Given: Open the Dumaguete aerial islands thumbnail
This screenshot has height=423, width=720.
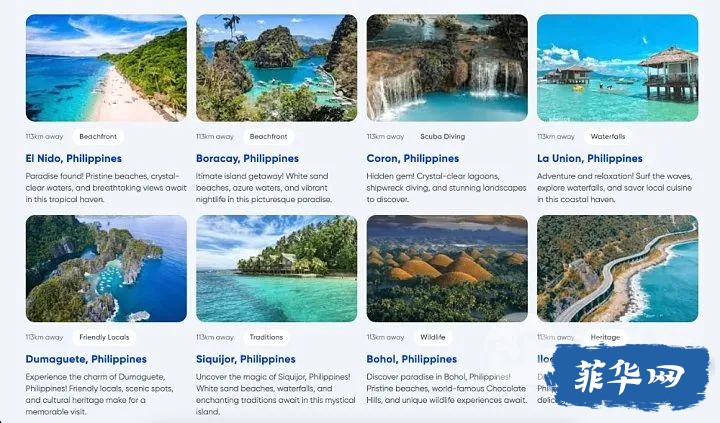Looking at the screenshot, I should [x=106, y=269].
